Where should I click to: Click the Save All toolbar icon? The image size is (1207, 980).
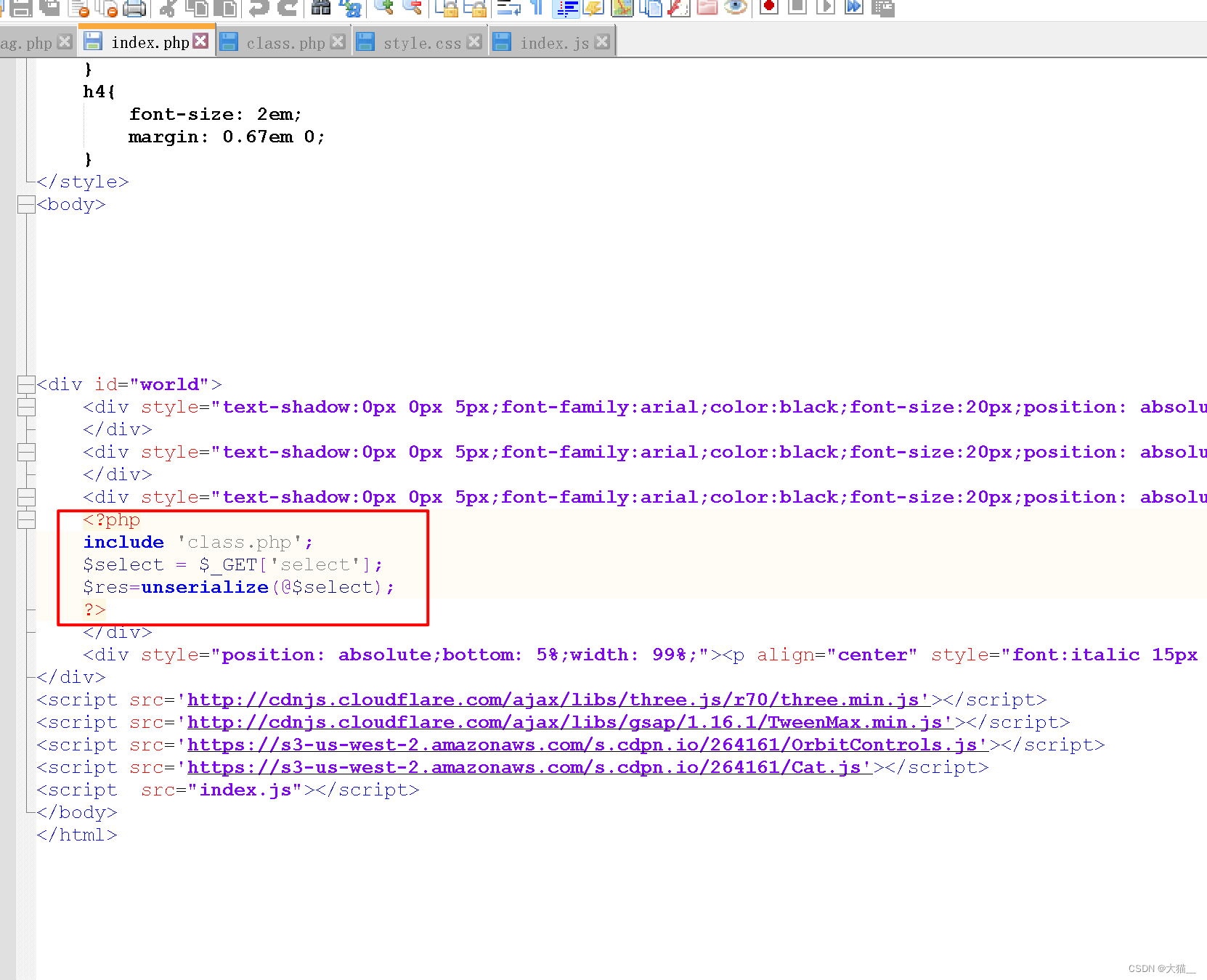[49, 8]
